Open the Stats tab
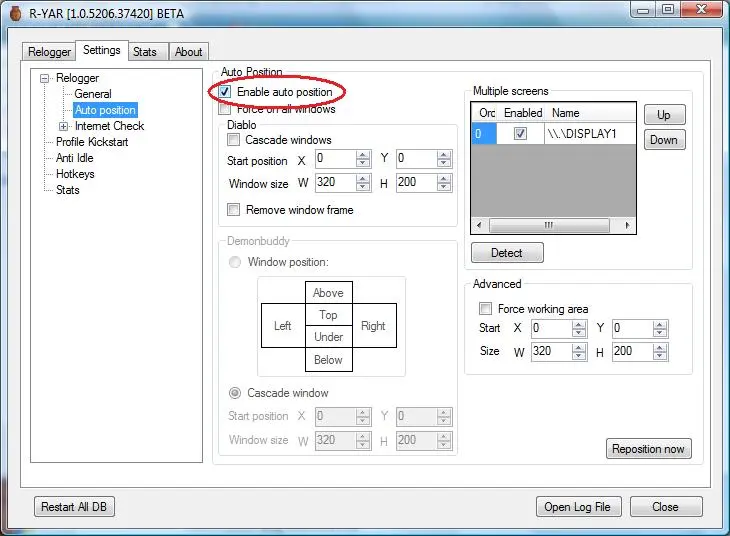Viewport: 730px width, 536px height. tap(145, 52)
